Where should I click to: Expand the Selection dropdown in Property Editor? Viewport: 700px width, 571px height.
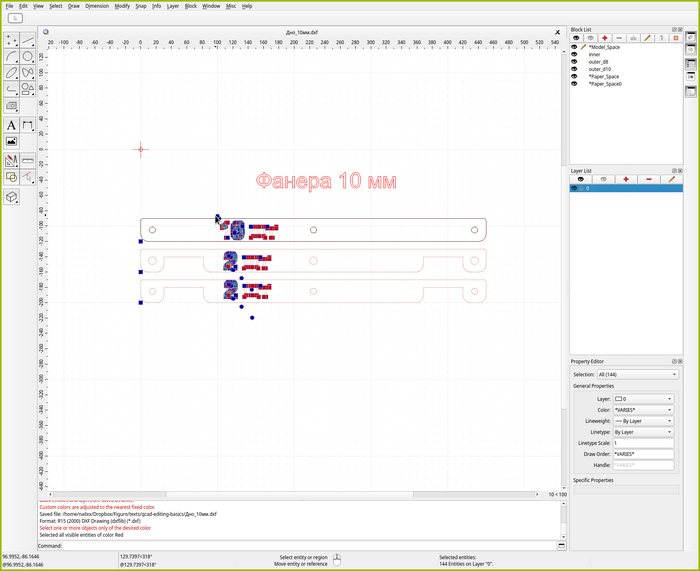[638, 374]
